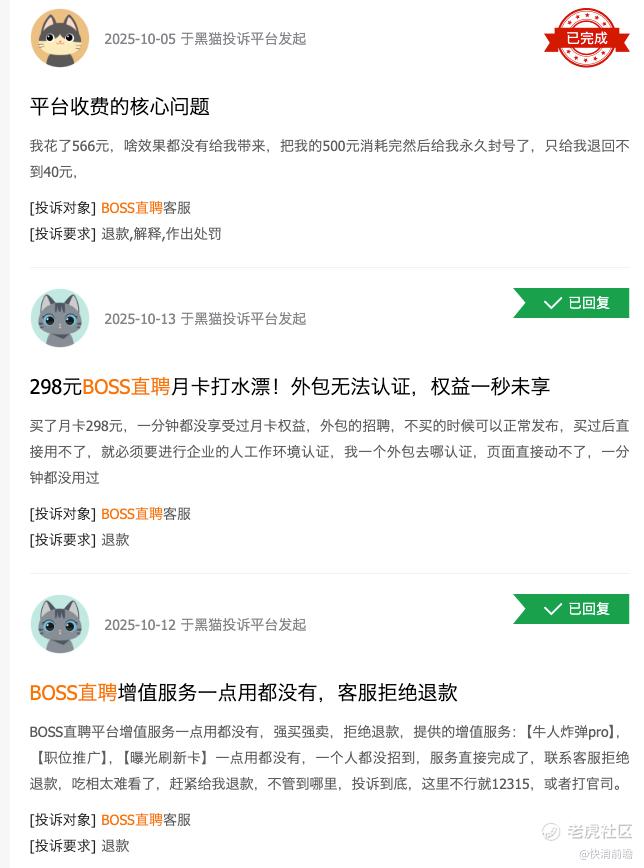Screen dimensions: 644x868
Task: Click the gray cat avatar dated 2025-10-12
Action: (60, 624)
